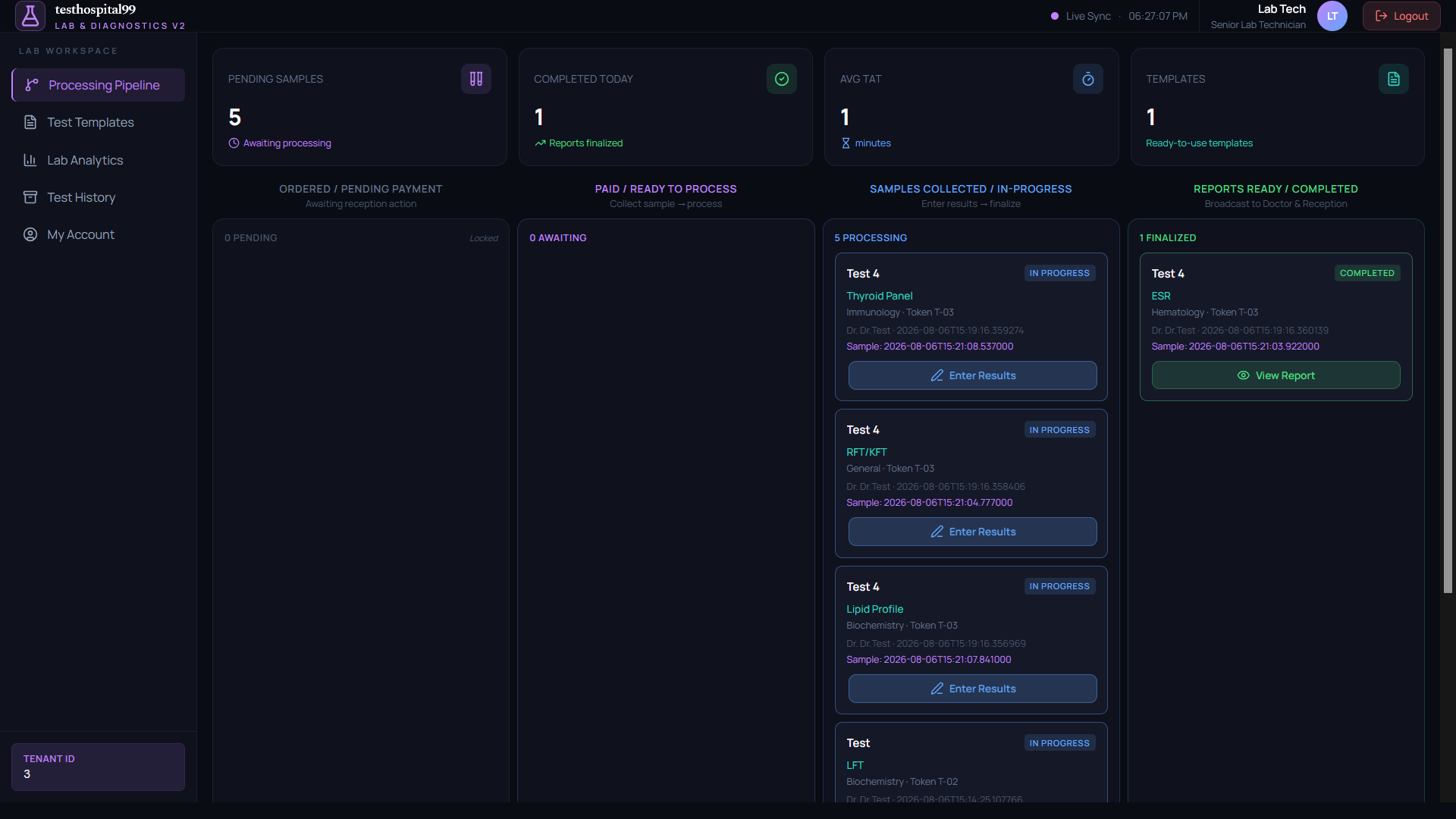Screen dimensions: 1456x819
Task: Click the Test History archive icon
Action: (30, 197)
